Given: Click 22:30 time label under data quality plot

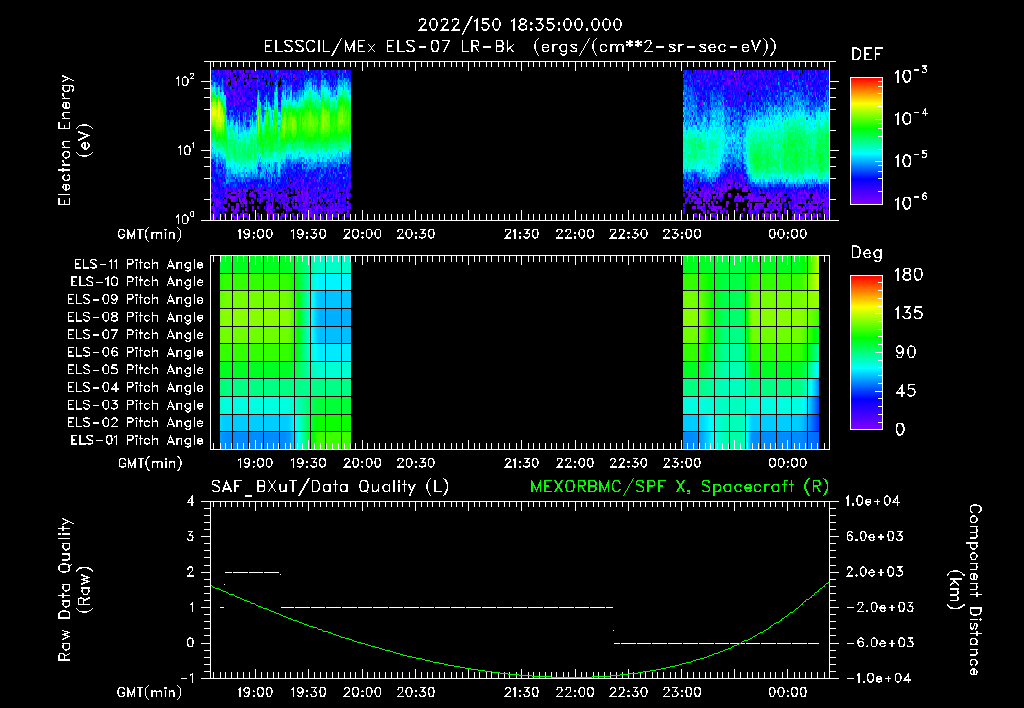Looking at the screenshot, I should point(628,692).
